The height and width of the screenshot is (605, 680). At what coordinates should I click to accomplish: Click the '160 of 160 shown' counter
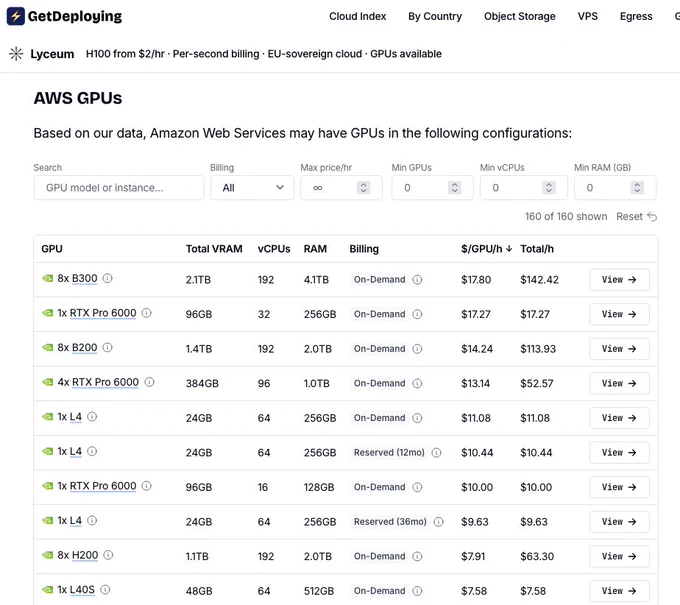point(566,216)
